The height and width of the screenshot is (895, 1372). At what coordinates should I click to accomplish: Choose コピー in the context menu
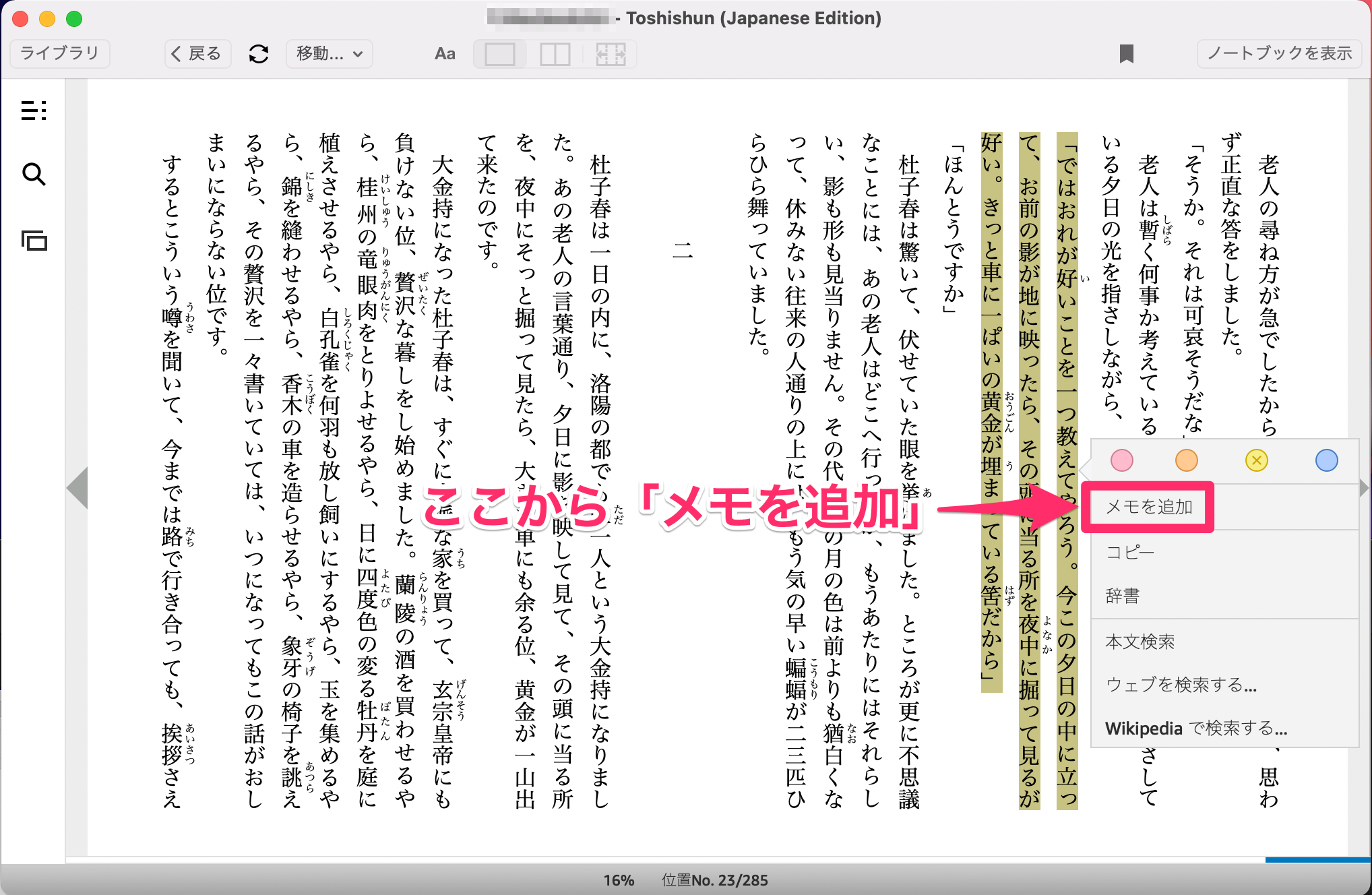pos(1130,553)
